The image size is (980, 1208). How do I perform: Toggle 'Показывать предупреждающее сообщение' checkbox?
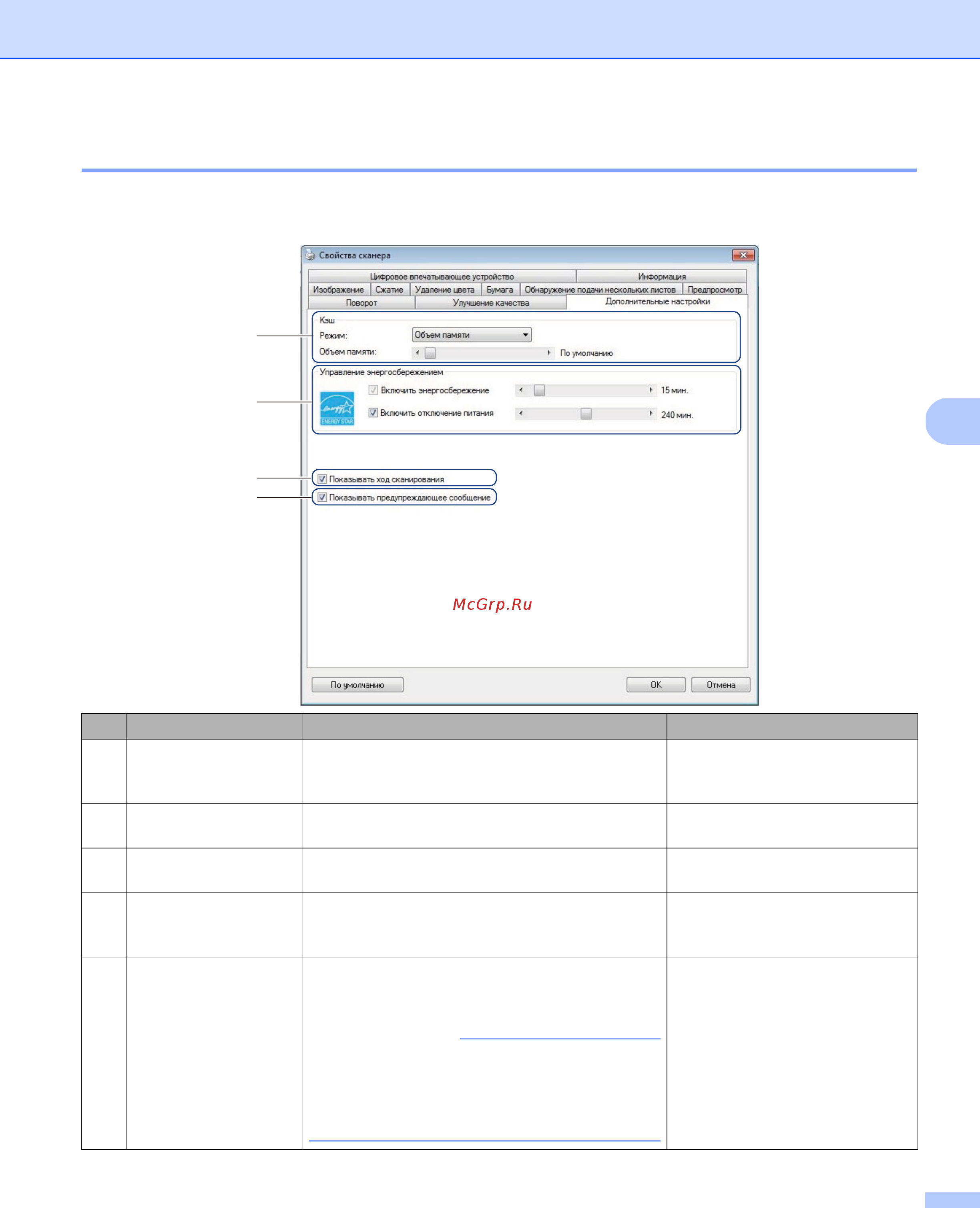coord(322,498)
